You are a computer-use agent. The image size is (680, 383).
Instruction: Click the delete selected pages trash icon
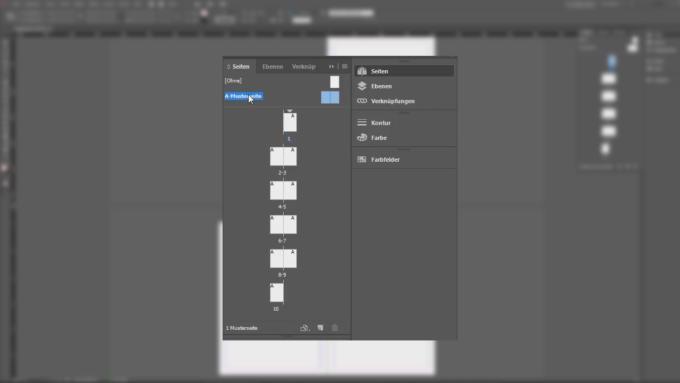click(335, 328)
